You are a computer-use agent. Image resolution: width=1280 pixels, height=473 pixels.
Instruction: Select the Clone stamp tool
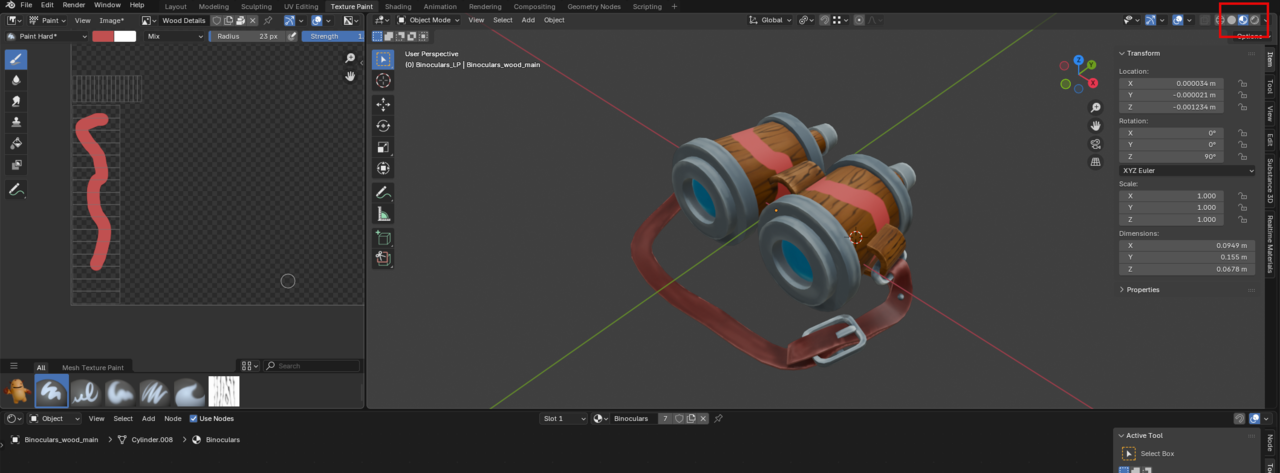click(x=16, y=122)
